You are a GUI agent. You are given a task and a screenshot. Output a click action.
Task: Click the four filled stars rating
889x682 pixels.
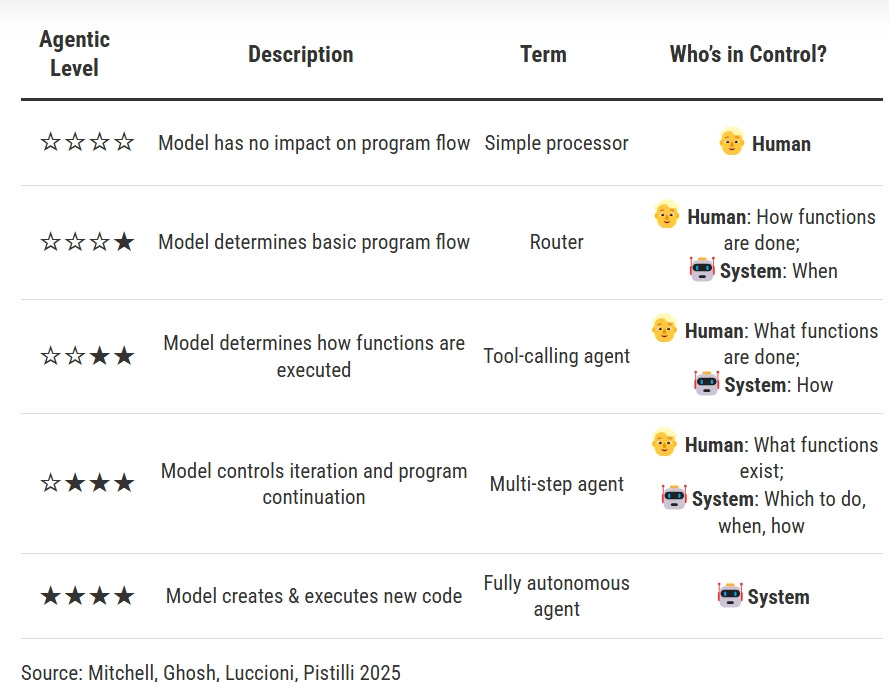(87, 596)
